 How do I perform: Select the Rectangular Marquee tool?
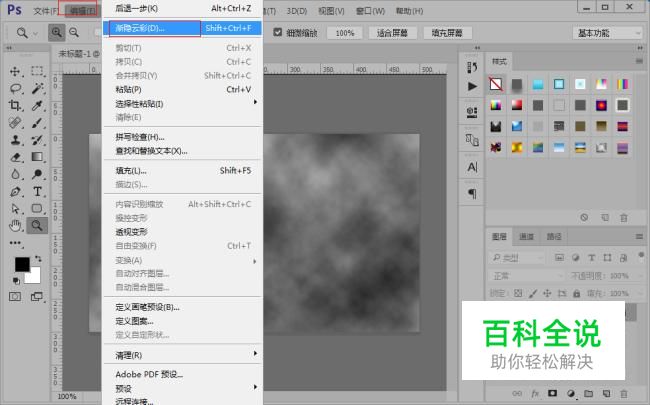pyautogui.click(x=37, y=71)
